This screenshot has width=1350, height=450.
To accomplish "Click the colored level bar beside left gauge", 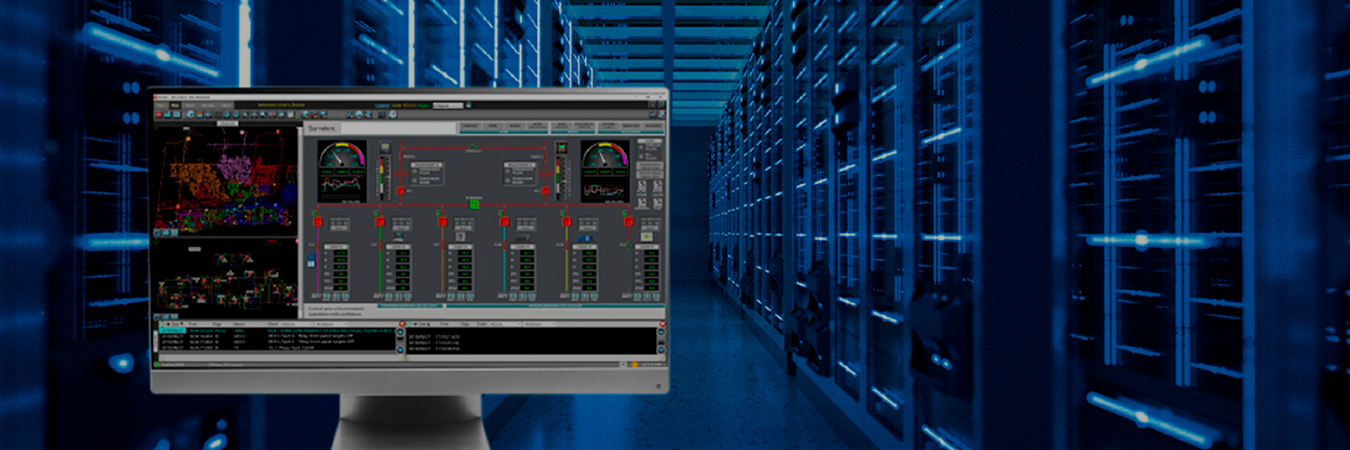I will pyautogui.click(x=379, y=177).
